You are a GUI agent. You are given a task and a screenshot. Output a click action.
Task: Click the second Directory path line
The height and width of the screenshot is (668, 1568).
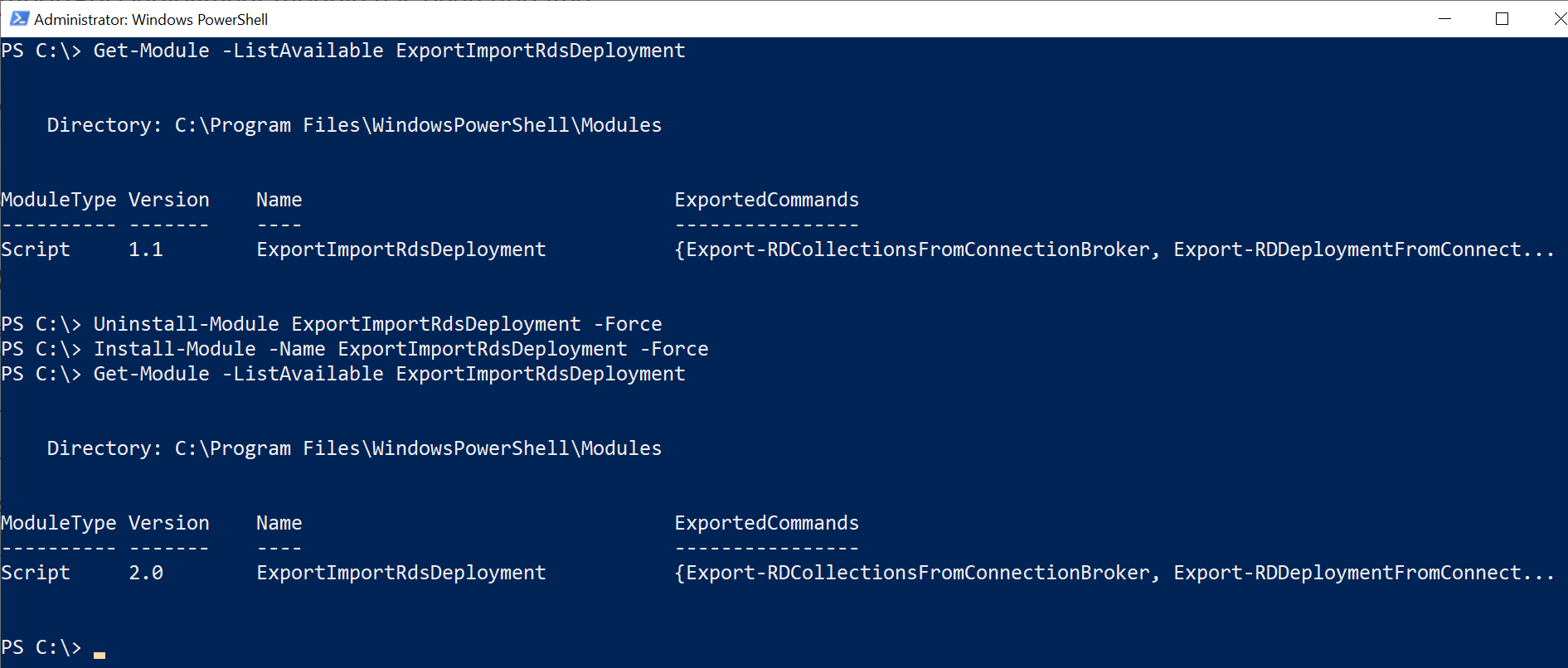pyautogui.click(x=354, y=448)
